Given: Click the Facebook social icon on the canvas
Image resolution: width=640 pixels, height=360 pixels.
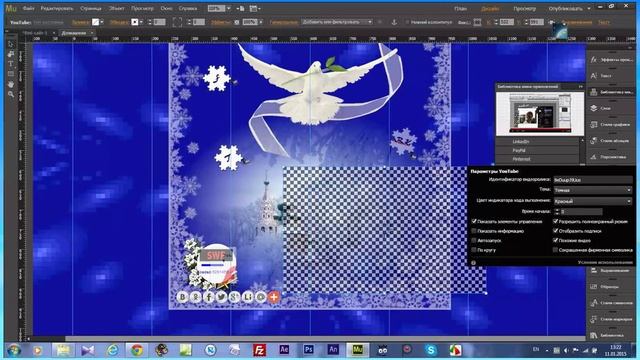Looking at the screenshot, I should pyautogui.click(x=209, y=297).
